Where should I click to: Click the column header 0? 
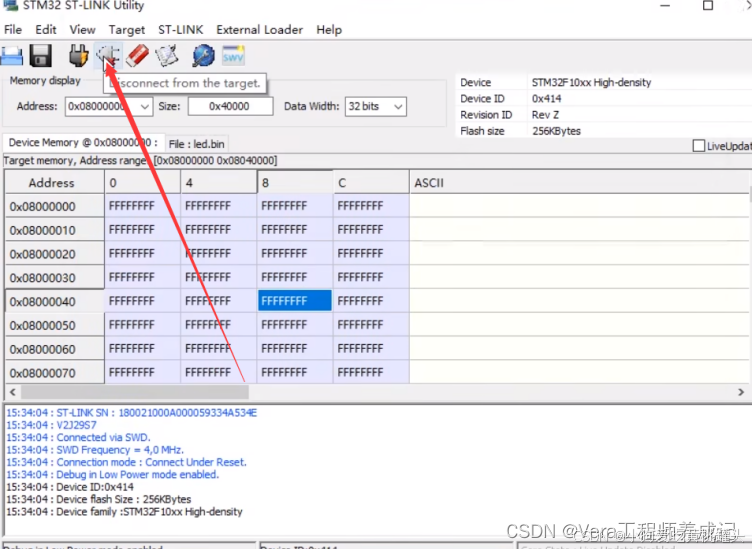pos(142,183)
